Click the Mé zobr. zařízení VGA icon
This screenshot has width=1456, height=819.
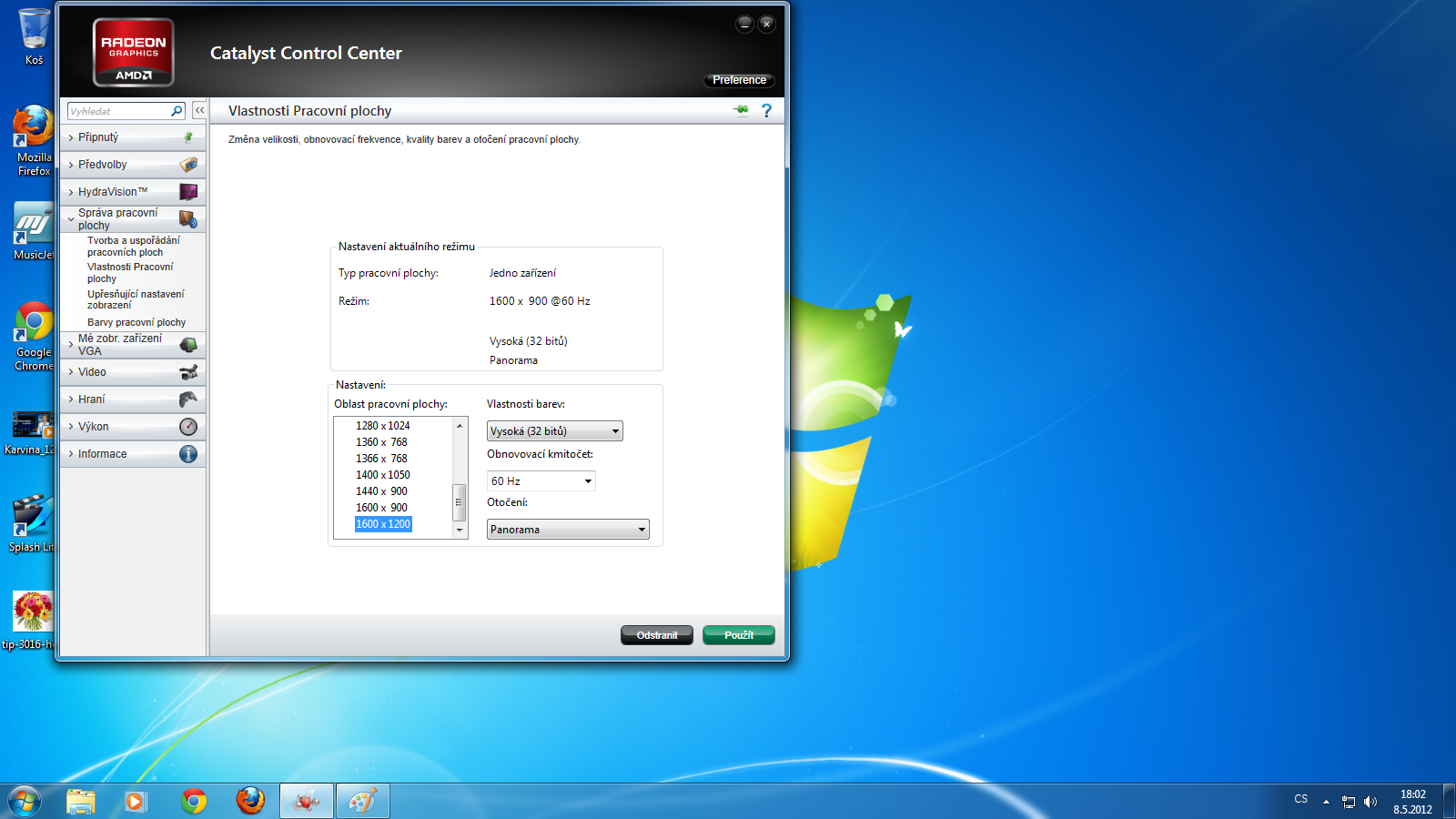pos(188,345)
